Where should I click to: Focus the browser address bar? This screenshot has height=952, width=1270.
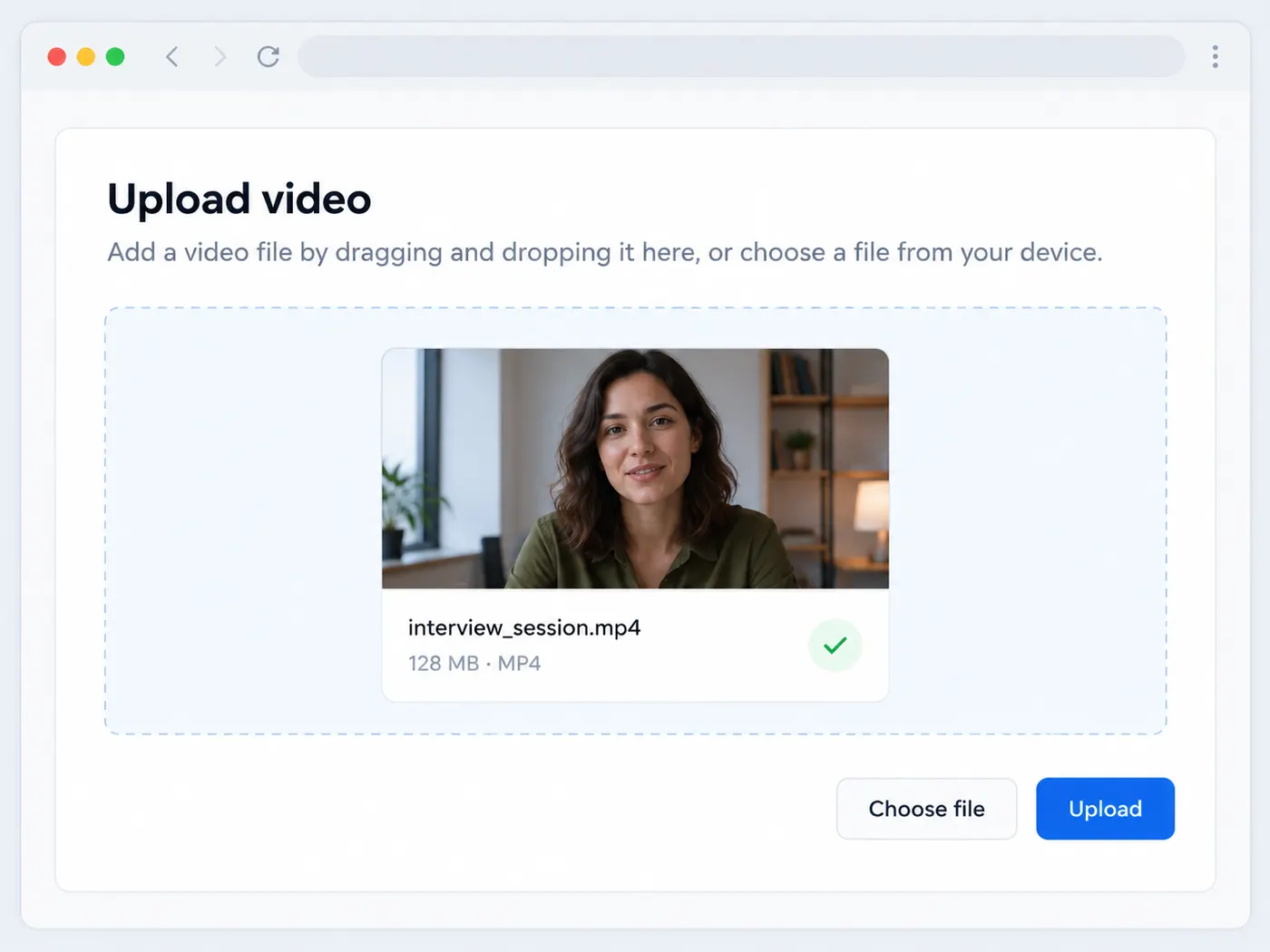point(741,57)
